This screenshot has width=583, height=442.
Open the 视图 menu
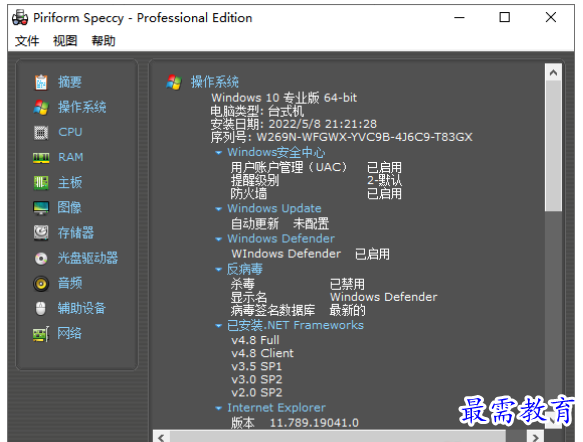point(65,41)
